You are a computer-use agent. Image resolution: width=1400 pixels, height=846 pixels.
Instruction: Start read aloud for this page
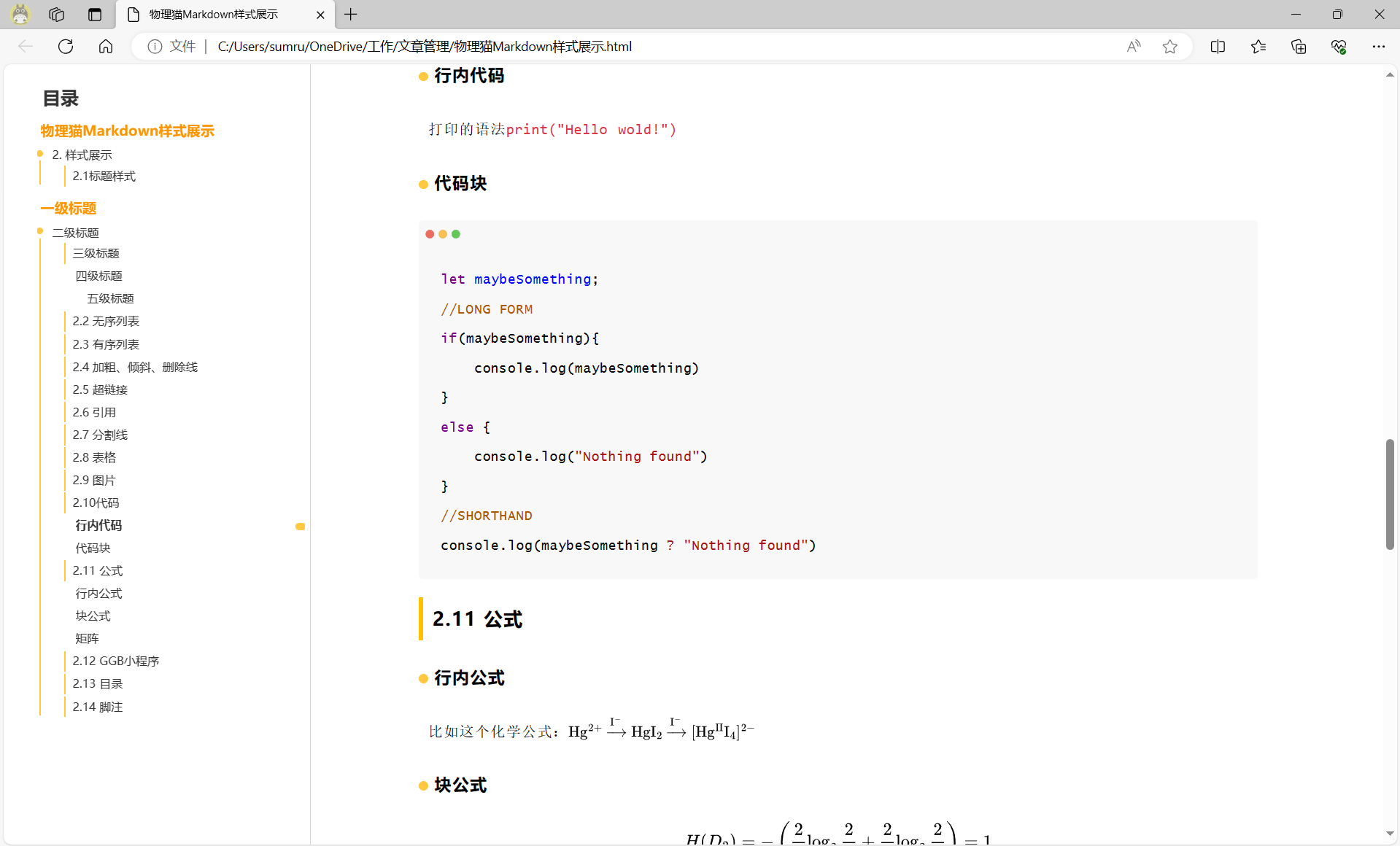[x=1133, y=46]
